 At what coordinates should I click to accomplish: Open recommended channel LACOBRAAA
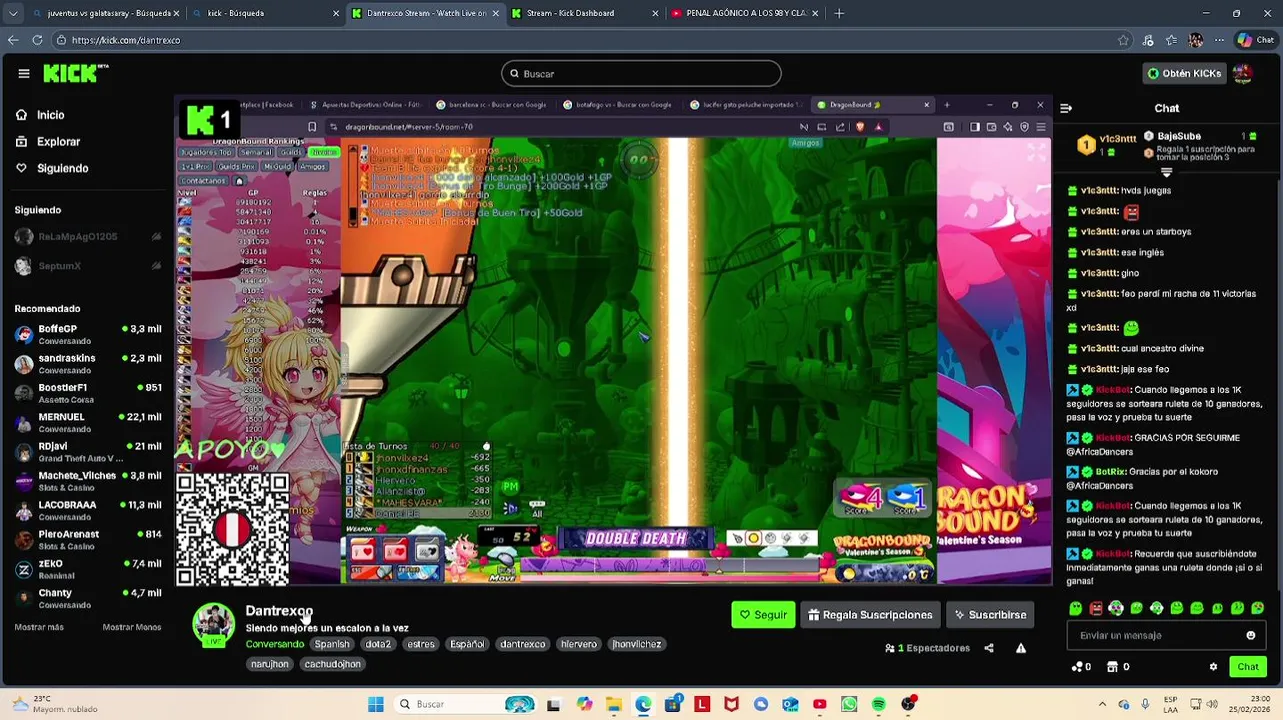[x=88, y=510]
